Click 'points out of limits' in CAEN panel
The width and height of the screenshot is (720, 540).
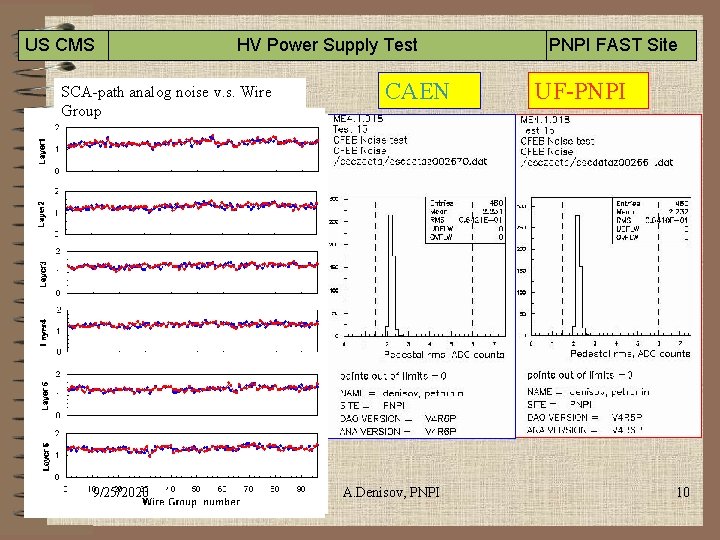point(393,376)
